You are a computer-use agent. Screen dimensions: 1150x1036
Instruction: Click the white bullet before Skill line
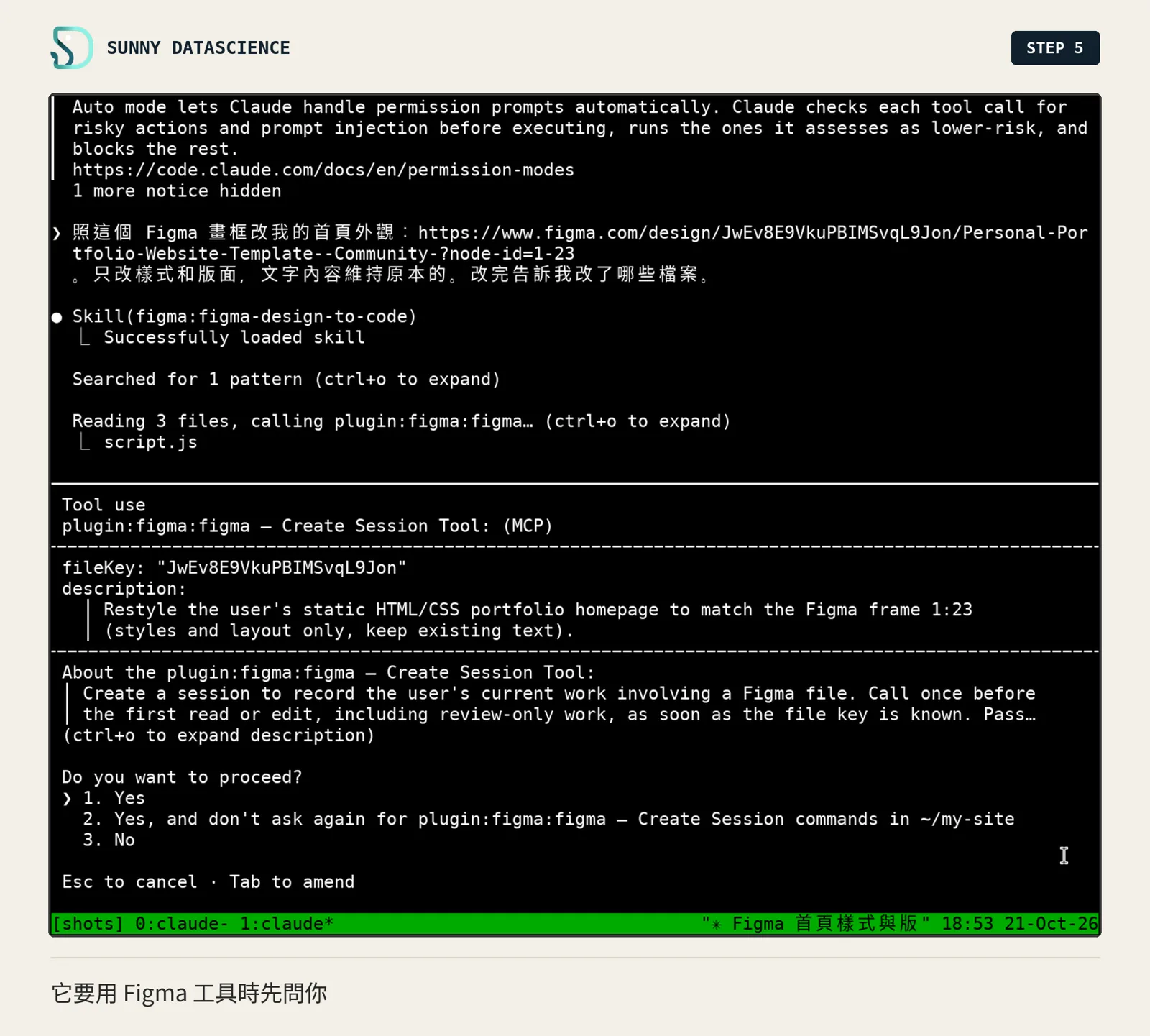pyautogui.click(x=57, y=317)
